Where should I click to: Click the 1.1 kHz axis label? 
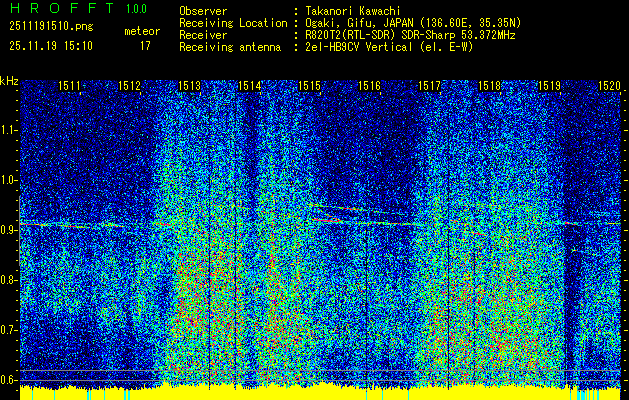click(x=8, y=130)
